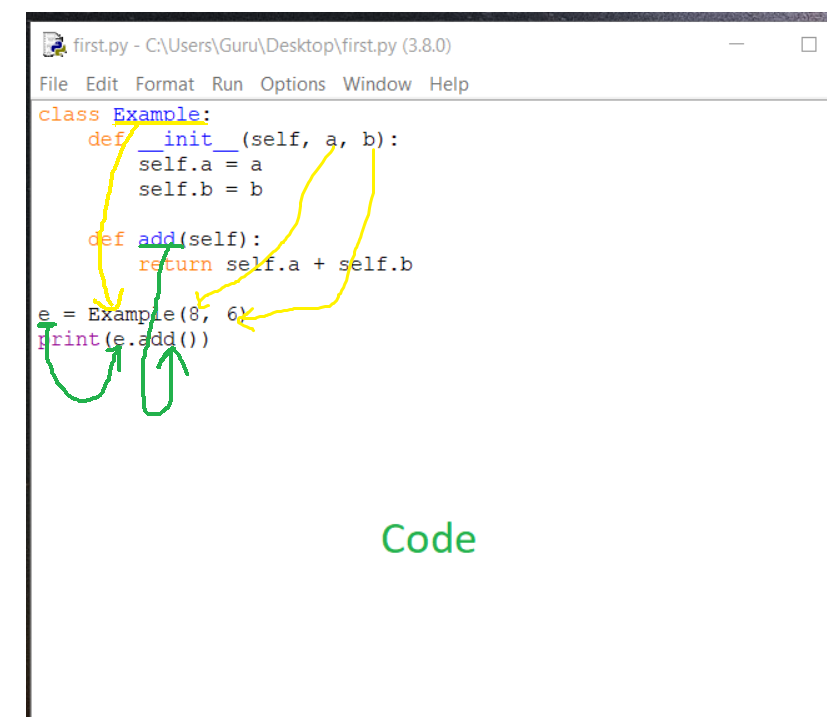Click the 'add' method name in def line

click(x=157, y=240)
